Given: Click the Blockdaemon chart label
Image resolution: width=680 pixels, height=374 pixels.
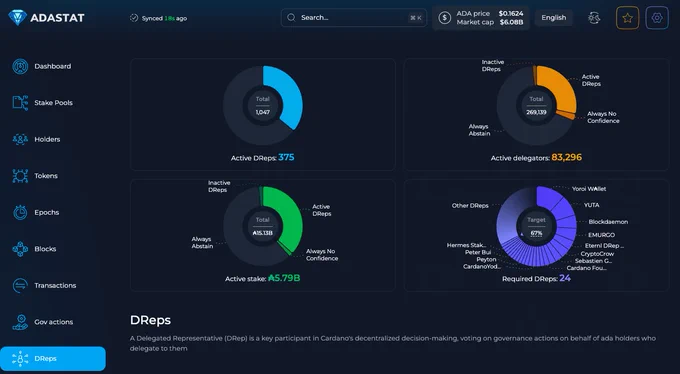Looking at the screenshot, I should (x=608, y=222).
